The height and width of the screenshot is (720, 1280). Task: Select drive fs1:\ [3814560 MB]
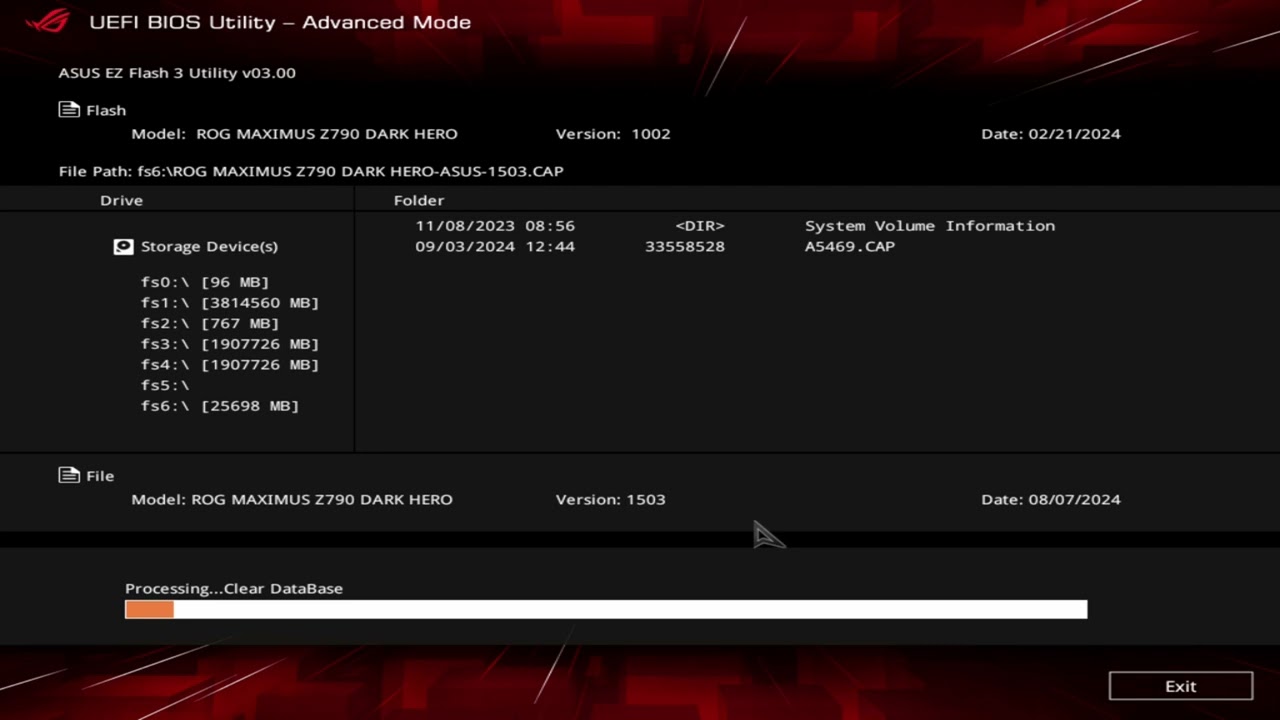pos(230,302)
